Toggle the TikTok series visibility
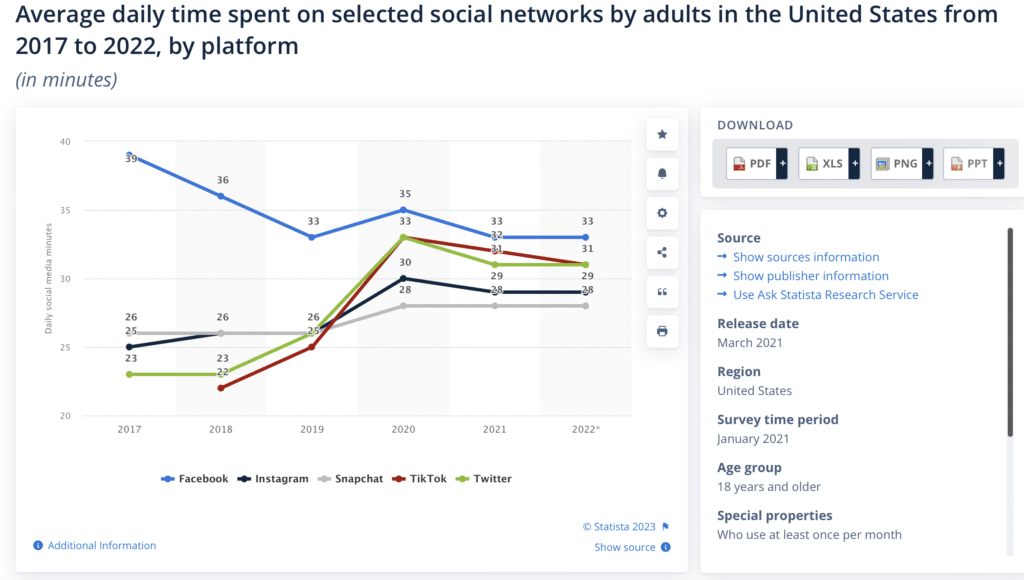 427,478
